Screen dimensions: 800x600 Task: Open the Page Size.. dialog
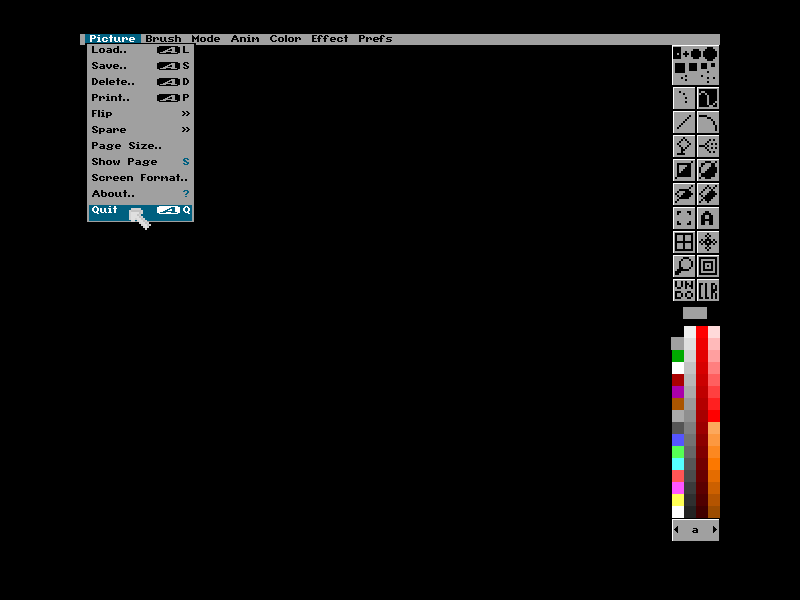140,145
